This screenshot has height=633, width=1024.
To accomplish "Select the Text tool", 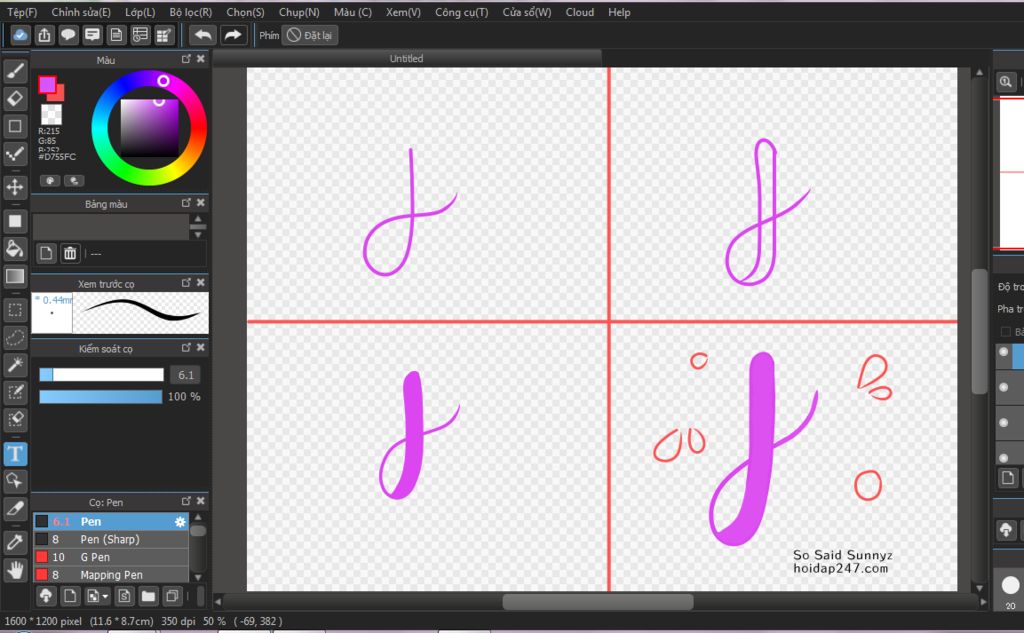I will click(x=15, y=453).
